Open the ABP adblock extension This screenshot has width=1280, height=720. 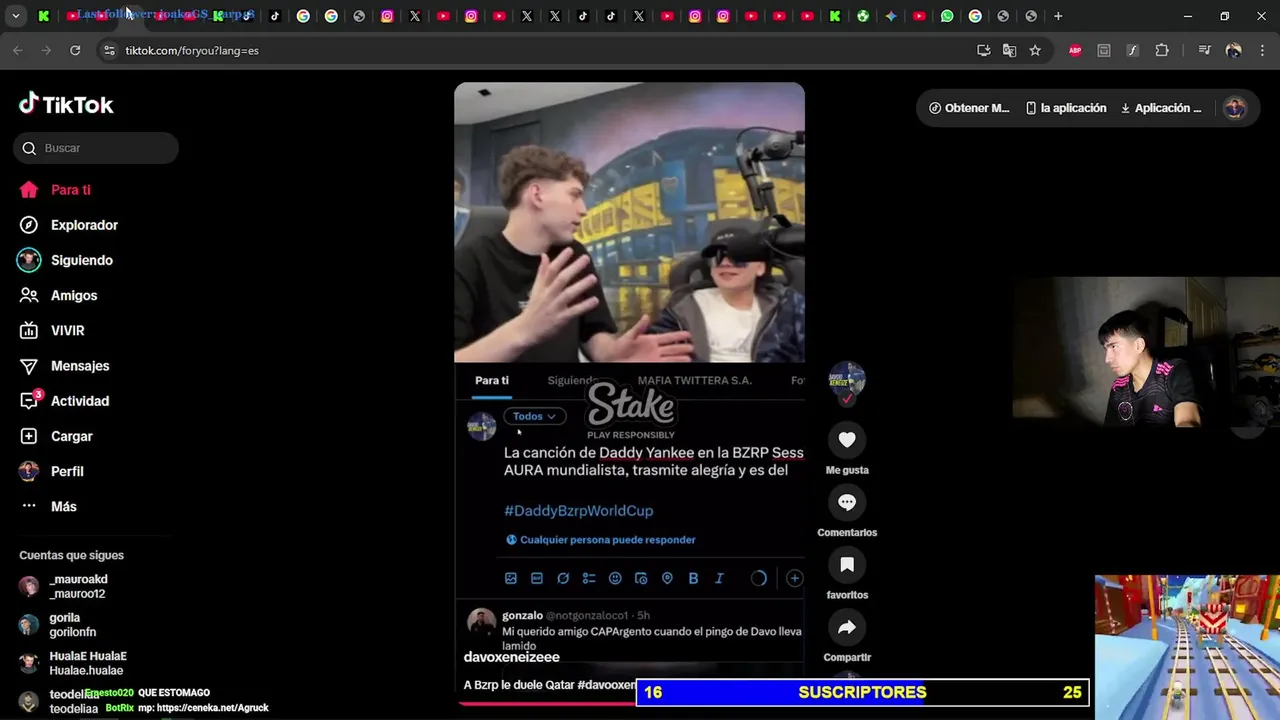click(1075, 50)
